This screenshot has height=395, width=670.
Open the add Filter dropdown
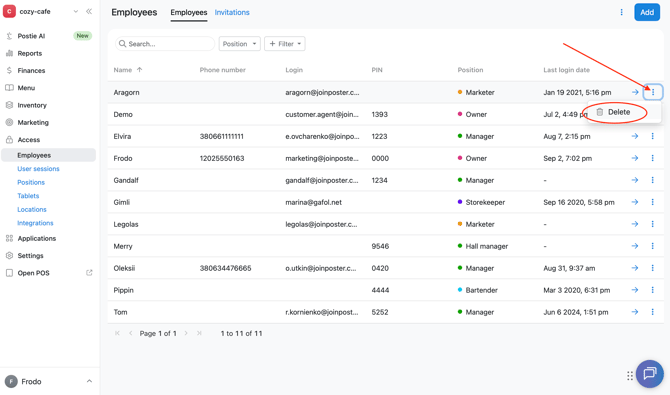[x=285, y=44]
